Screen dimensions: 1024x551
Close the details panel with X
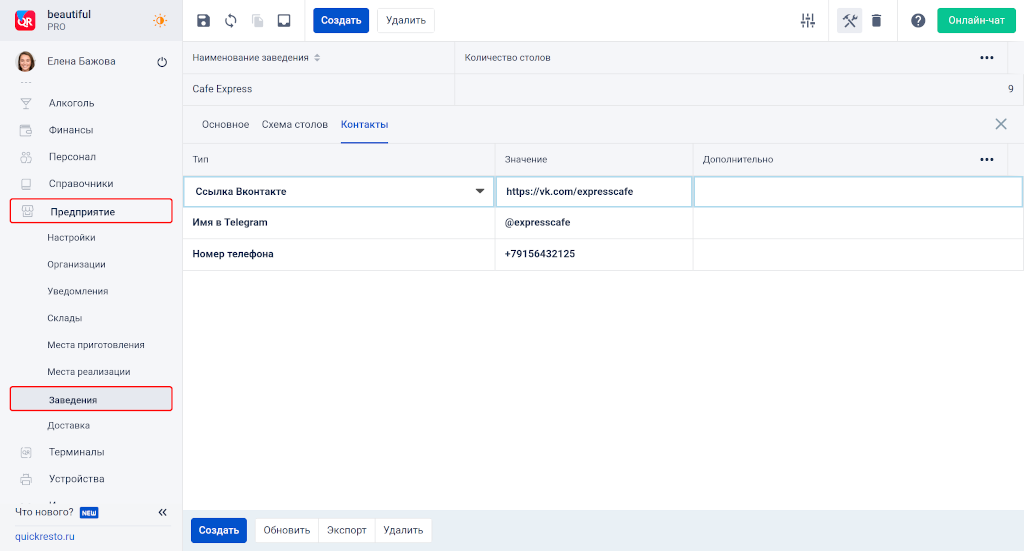click(1000, 124)
